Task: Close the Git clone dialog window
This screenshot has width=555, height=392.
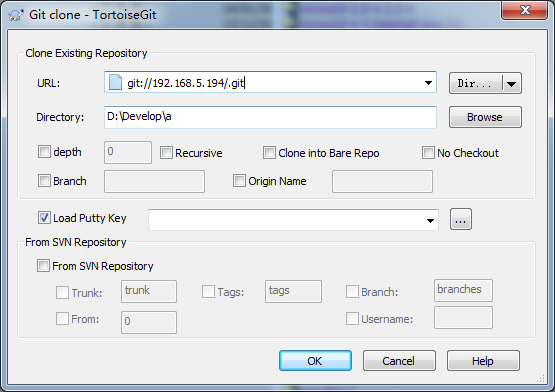Action: pos(524,10)
